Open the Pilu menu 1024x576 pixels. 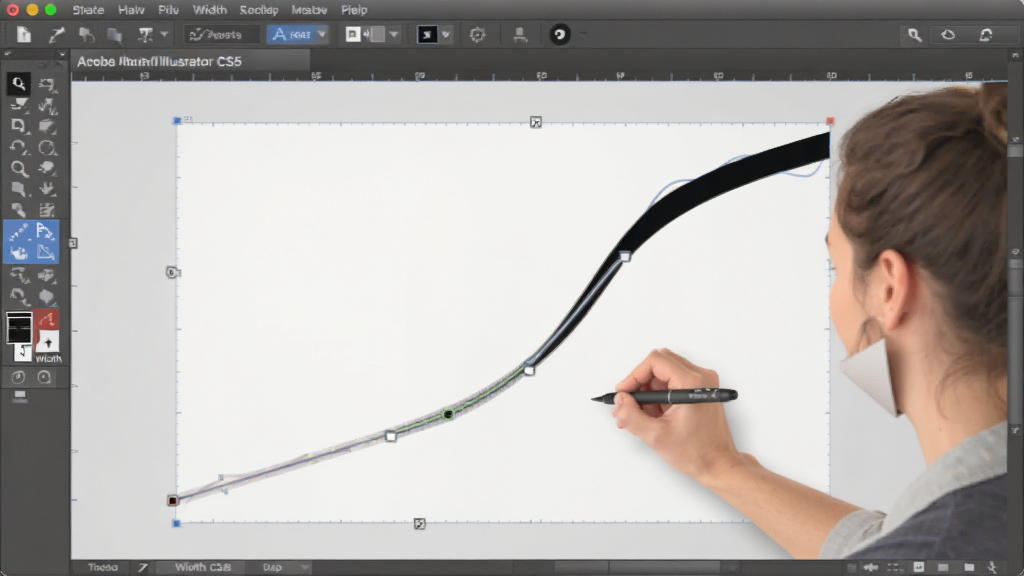pyautogui.click(x=168, y=10)
